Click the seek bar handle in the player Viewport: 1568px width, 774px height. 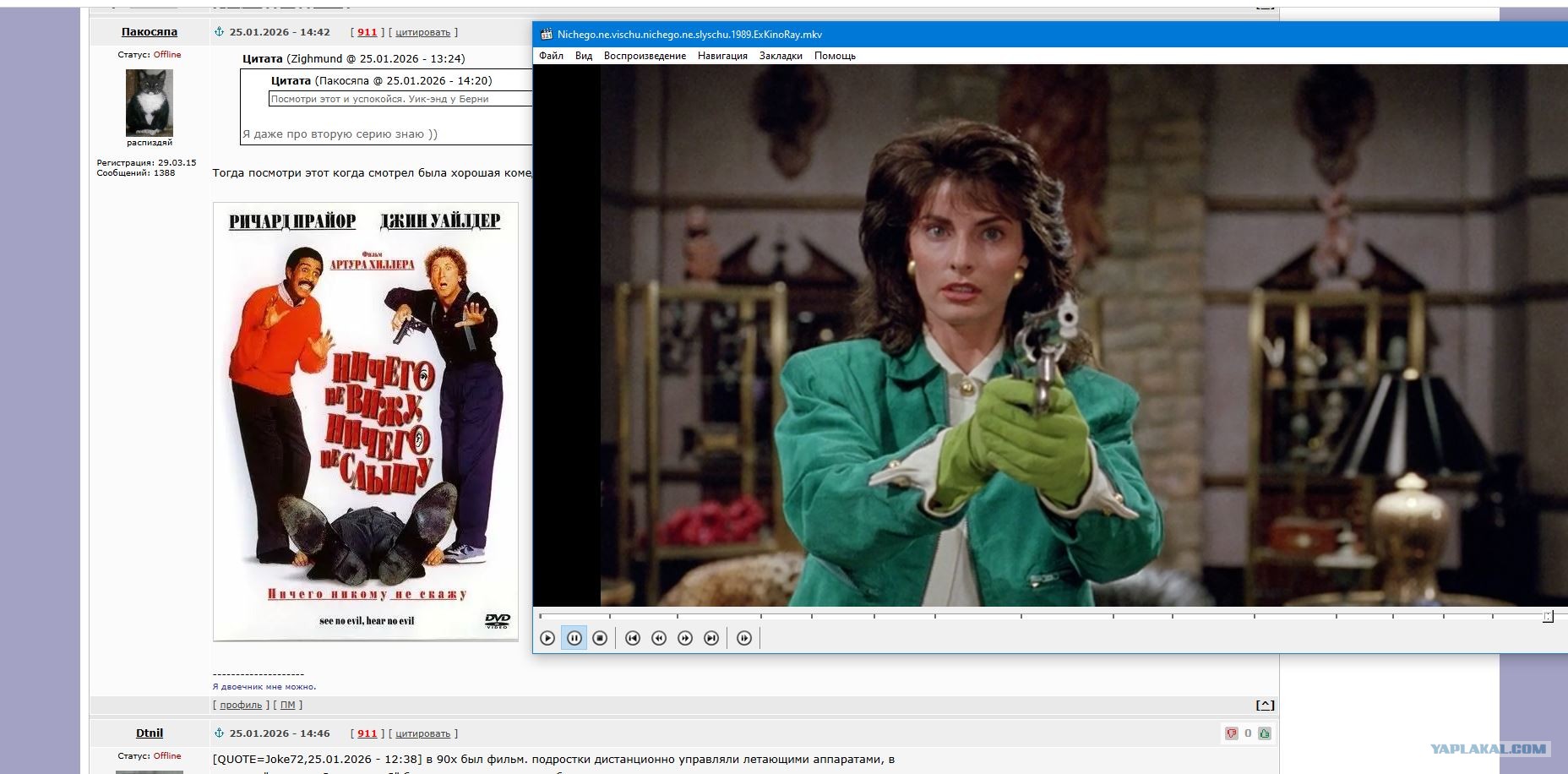[1548, 617]
